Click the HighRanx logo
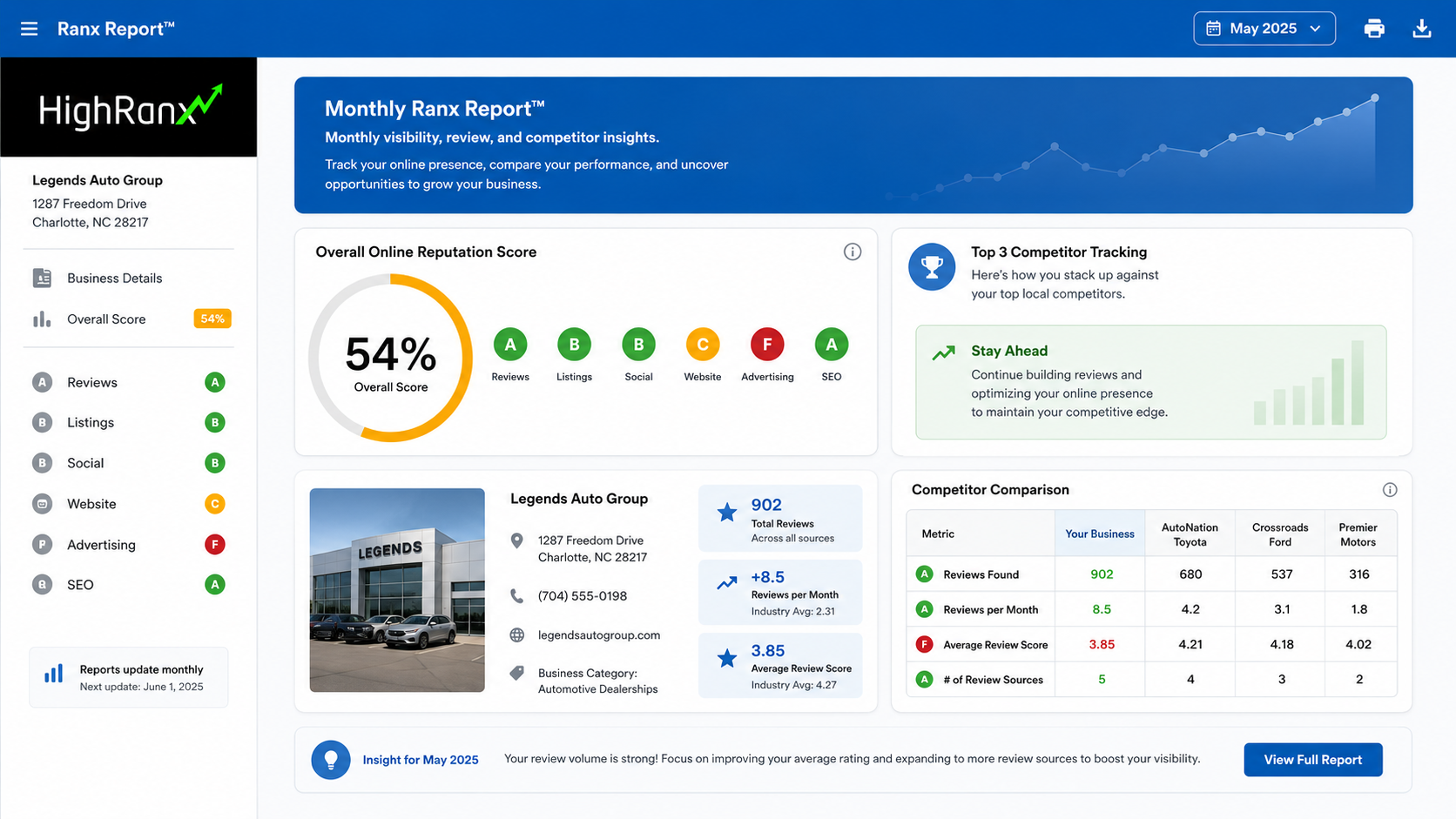1456x819 pixels. point(129,107)
